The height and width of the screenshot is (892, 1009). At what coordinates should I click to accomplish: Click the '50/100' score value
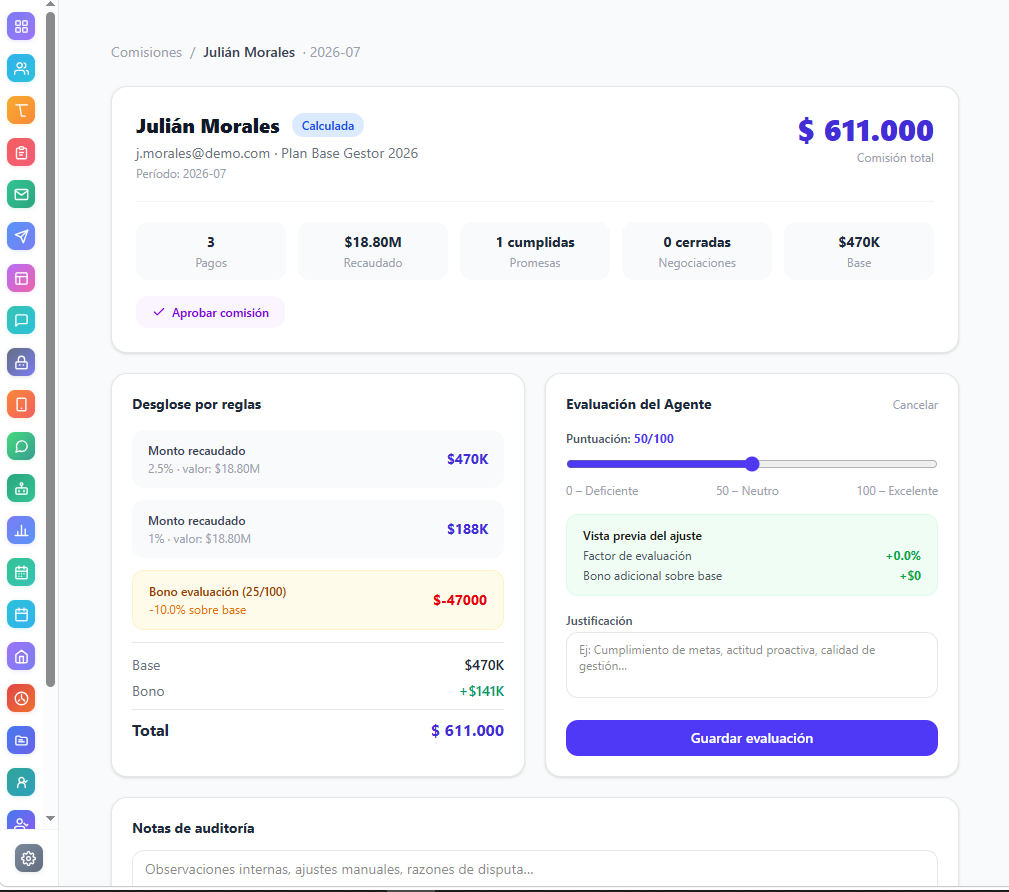[654, 439]
